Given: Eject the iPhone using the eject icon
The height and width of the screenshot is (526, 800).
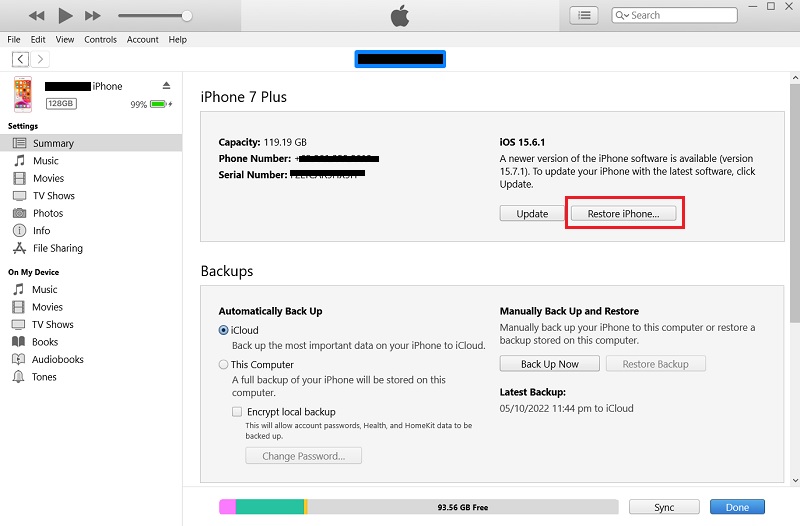Looking at the screenshot, I should tap(167, 86).
